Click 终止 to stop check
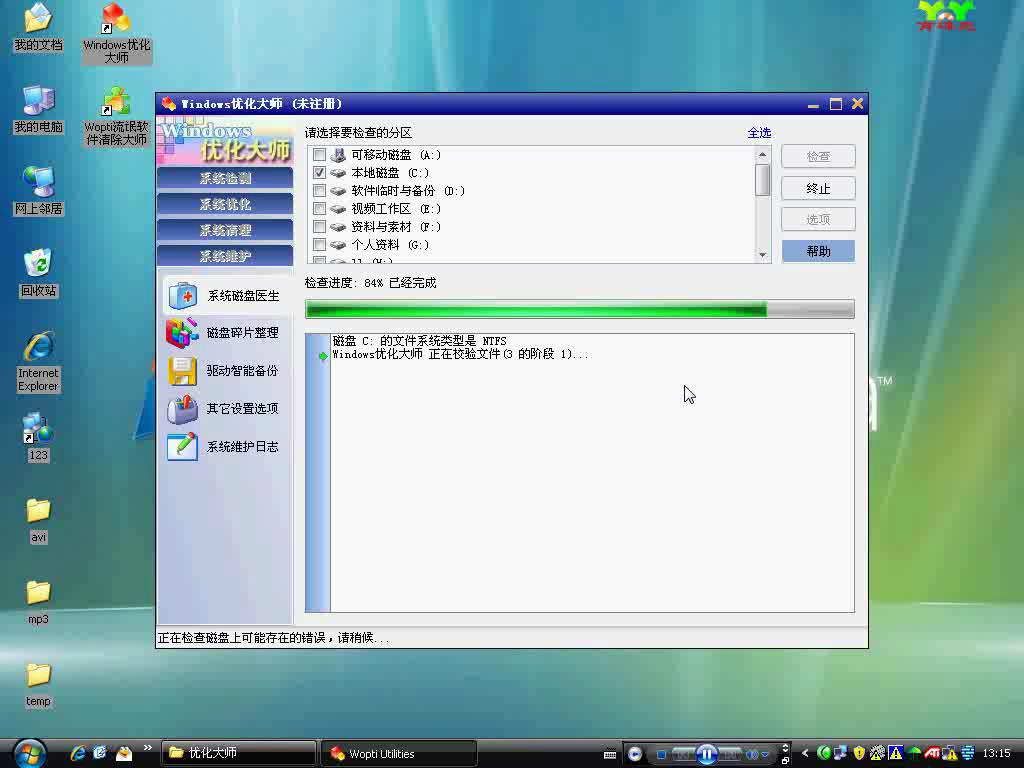This screenshot has height=768, width=1024. 818,188
